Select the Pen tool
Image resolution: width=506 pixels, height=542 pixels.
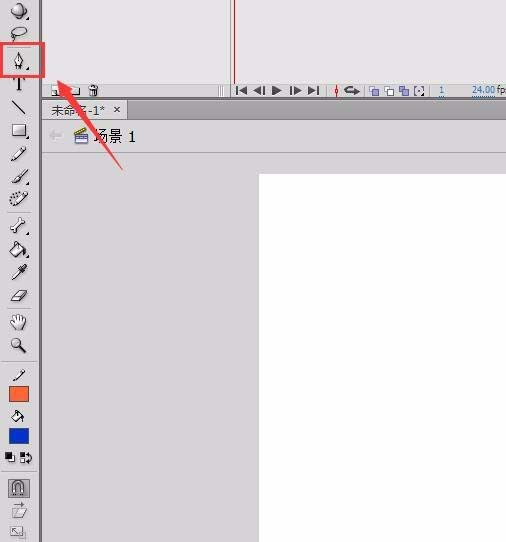click(x=19, y=60)
